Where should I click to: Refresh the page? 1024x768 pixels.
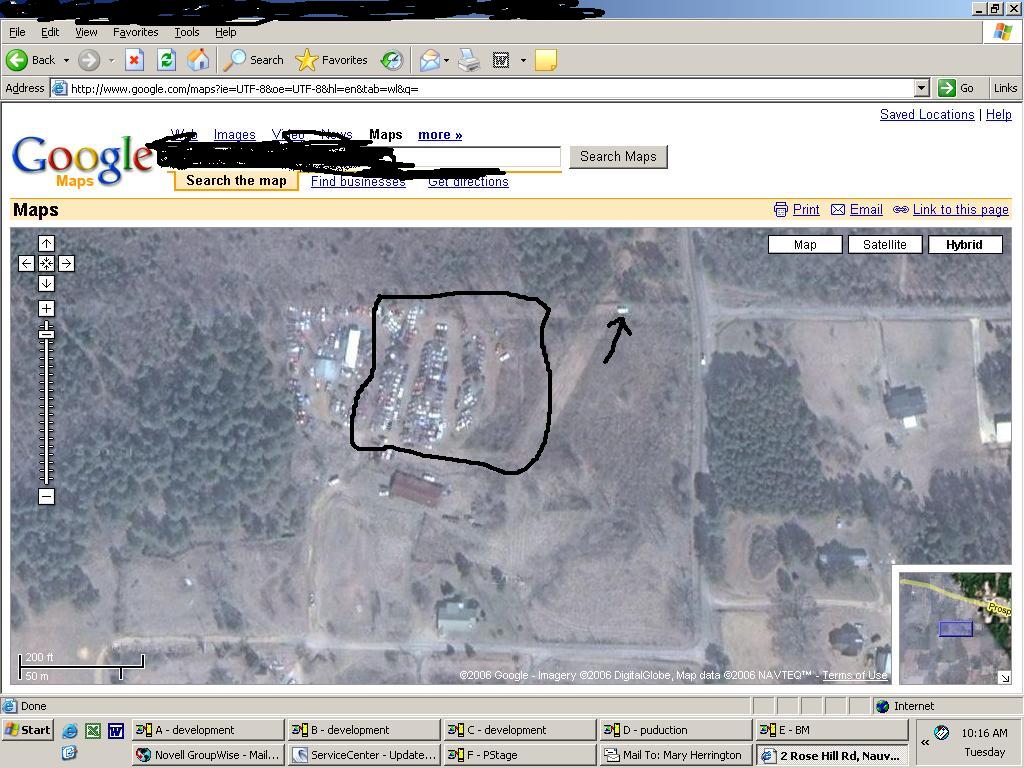pyautogui.click(x=167, y=60)
